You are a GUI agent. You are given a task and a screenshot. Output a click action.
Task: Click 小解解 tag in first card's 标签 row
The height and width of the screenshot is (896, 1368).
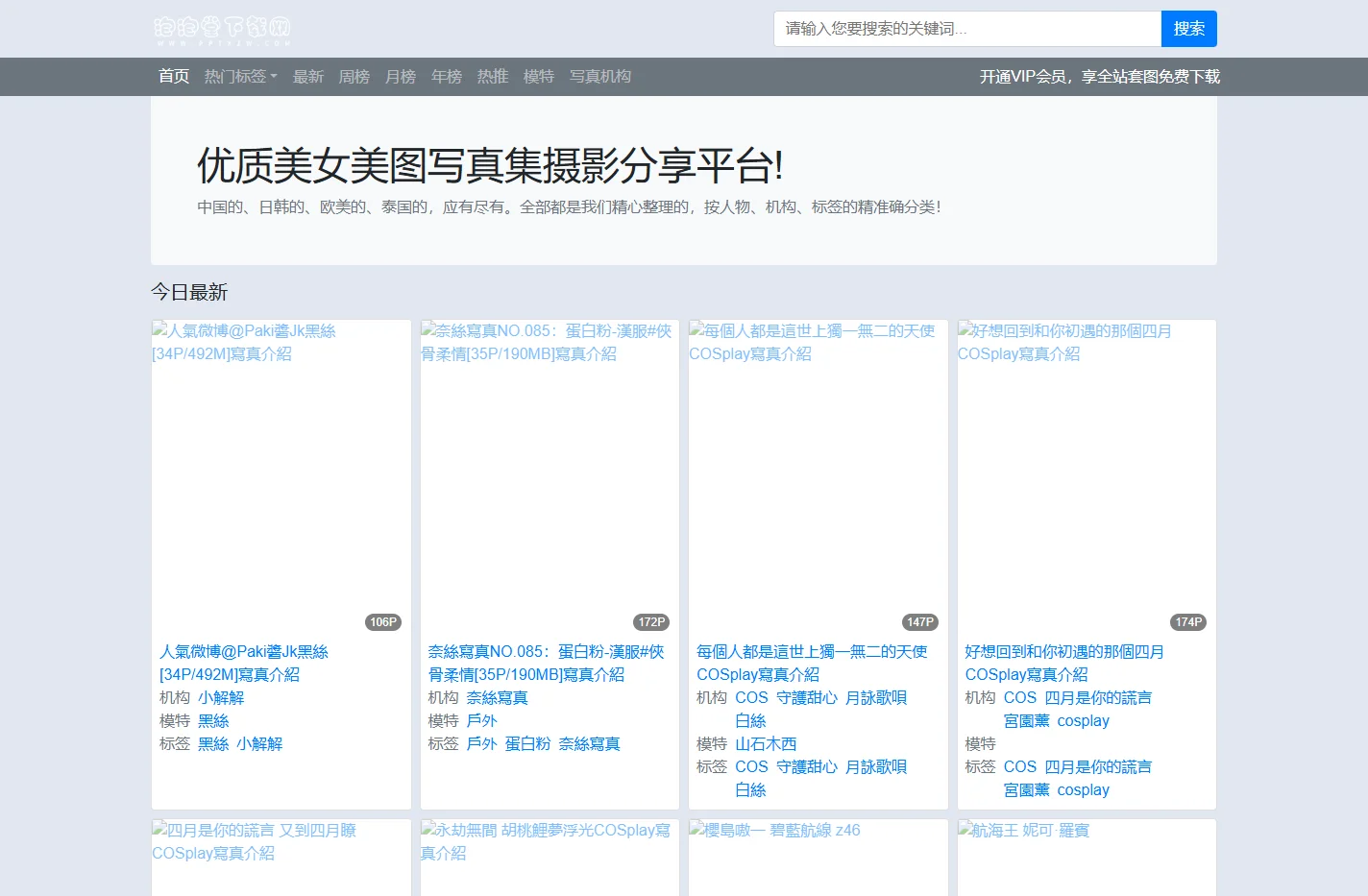[x=259, y=744]
